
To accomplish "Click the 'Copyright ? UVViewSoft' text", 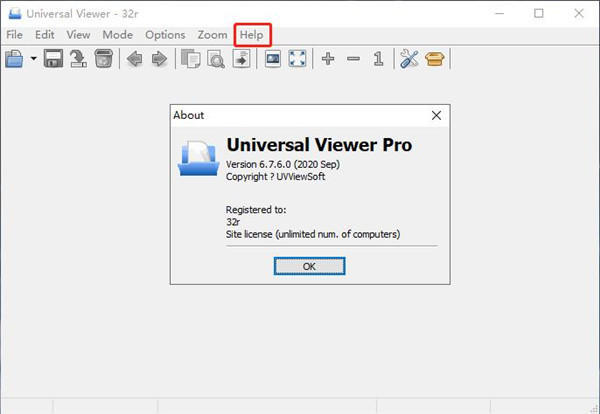I will [276, 177].
